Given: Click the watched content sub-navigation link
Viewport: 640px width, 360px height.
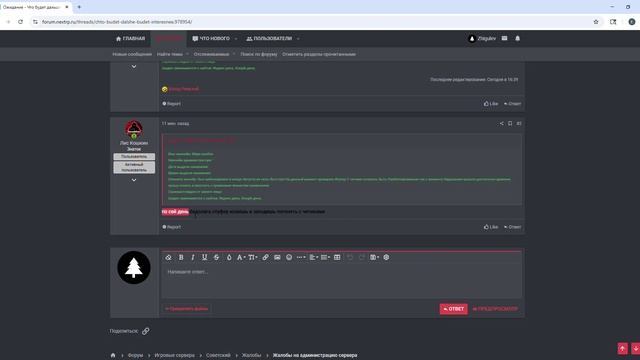Looking at the screenshot, I should (211, 54).
